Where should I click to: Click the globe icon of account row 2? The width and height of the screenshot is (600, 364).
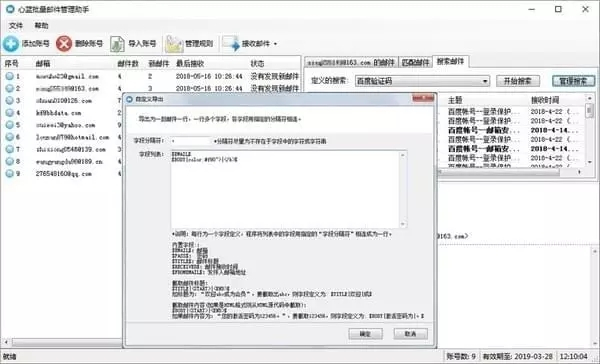[x=9, y=88]
